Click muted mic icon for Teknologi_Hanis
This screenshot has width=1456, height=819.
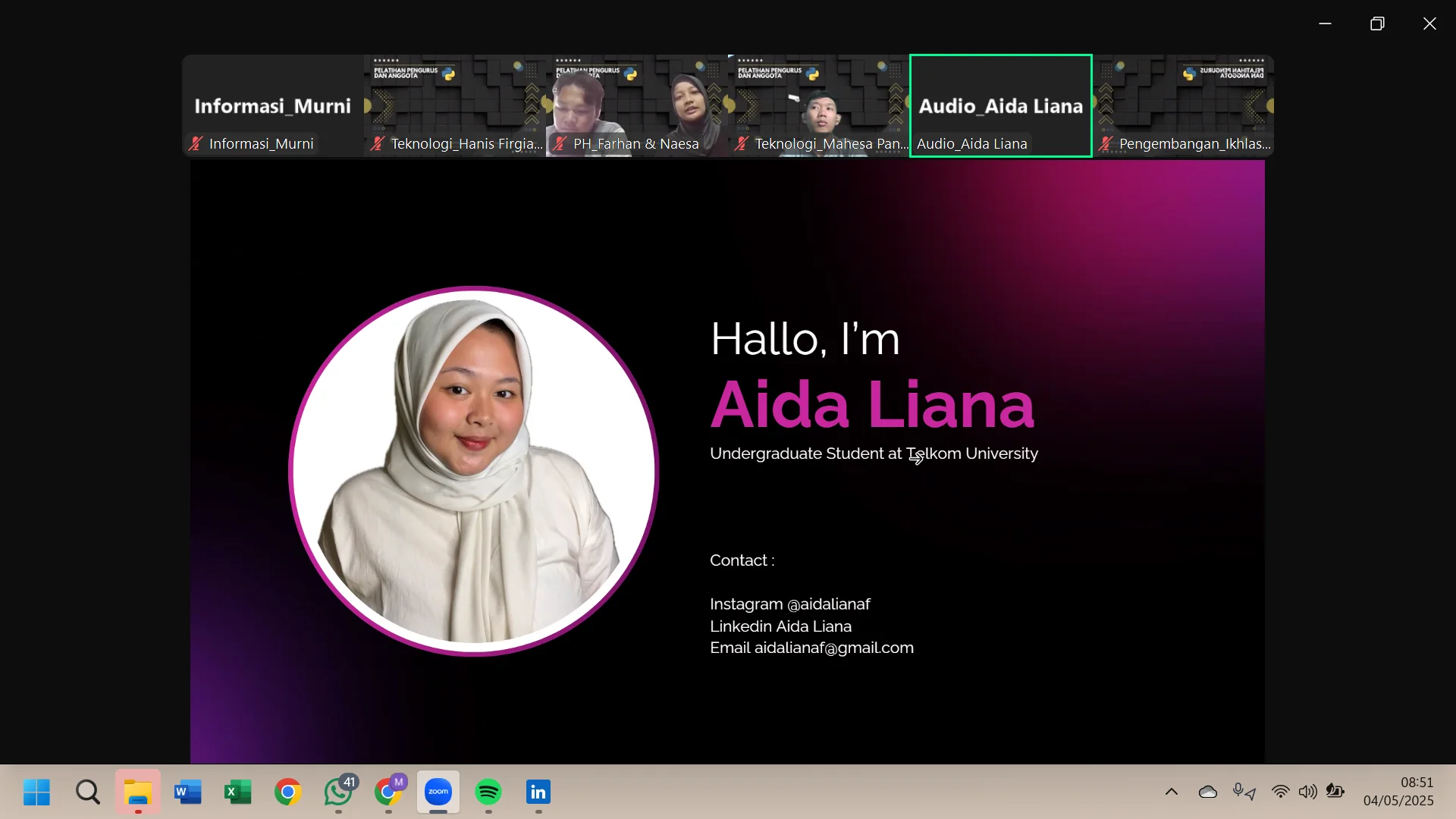pos(378,143)
